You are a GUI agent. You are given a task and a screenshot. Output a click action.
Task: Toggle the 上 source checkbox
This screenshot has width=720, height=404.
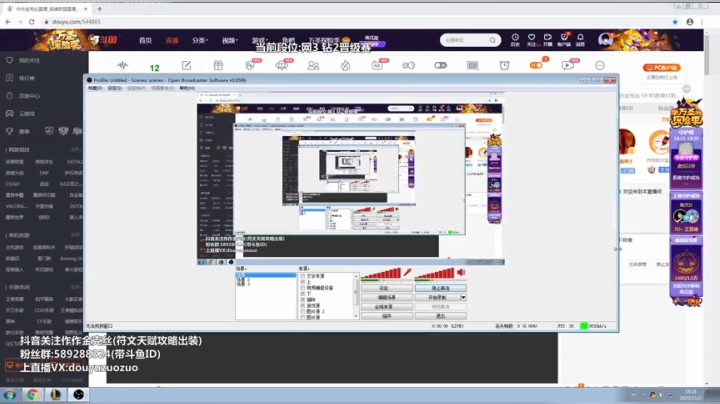pos(303,282)
